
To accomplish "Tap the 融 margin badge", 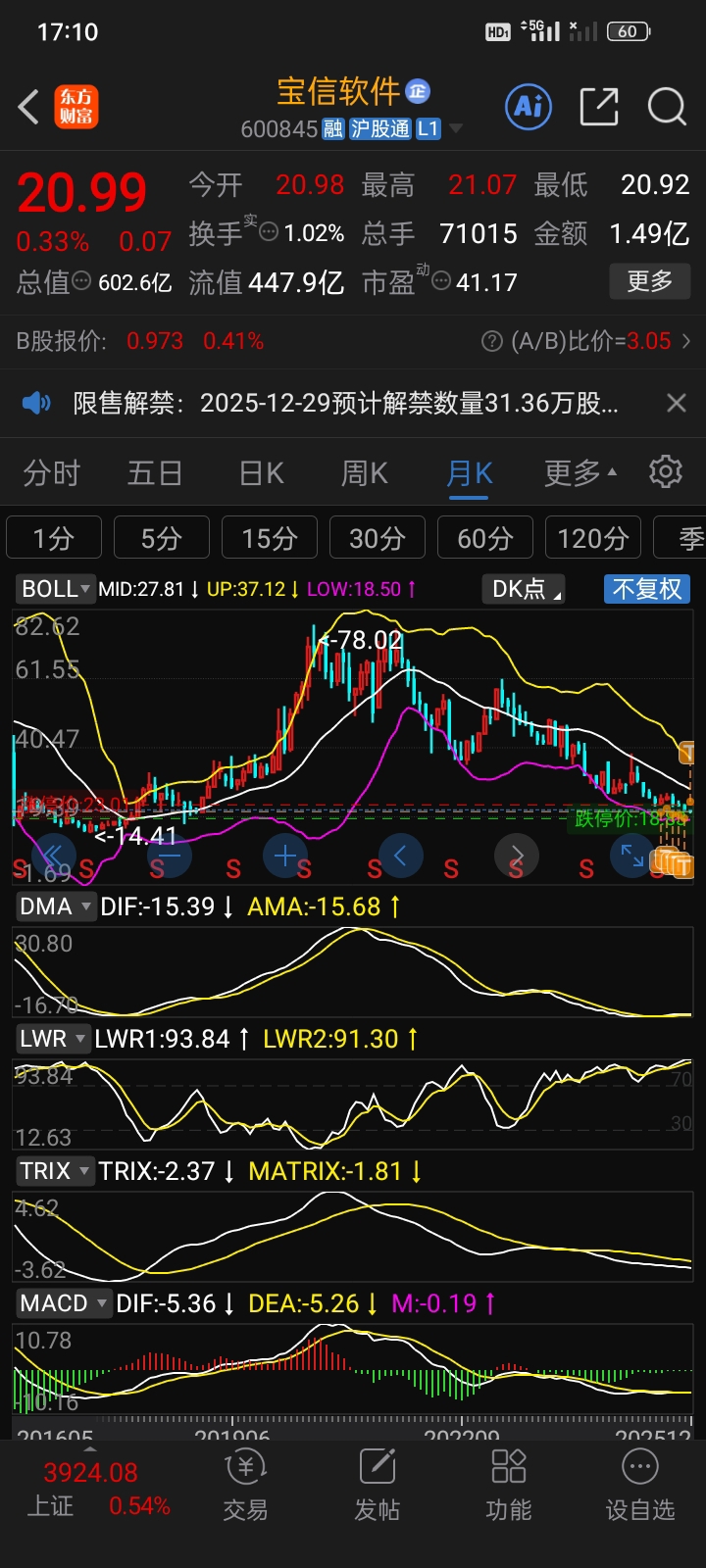I will click(333, 129).
